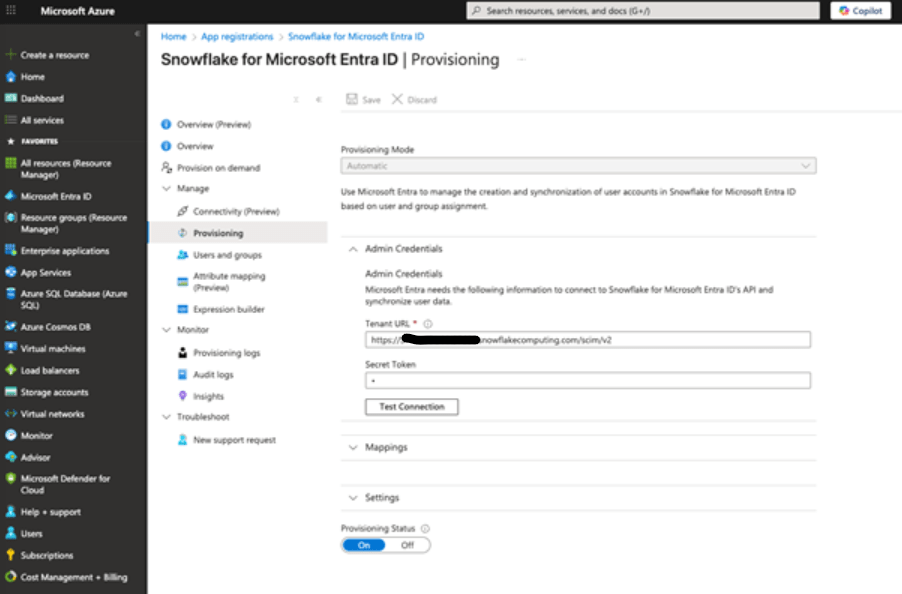Click the search resources box
Viewport: 902px width, 594px height.
point(643,10)
